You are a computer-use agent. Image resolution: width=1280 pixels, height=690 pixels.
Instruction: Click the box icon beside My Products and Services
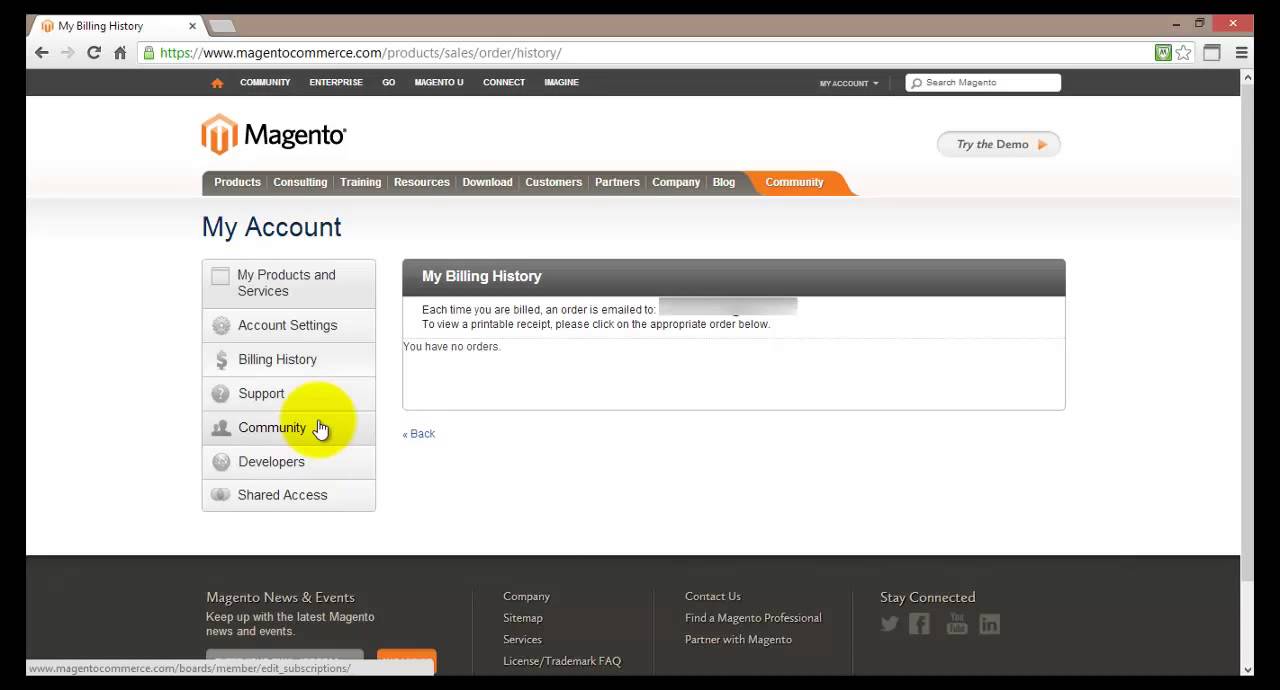point(220,276)
